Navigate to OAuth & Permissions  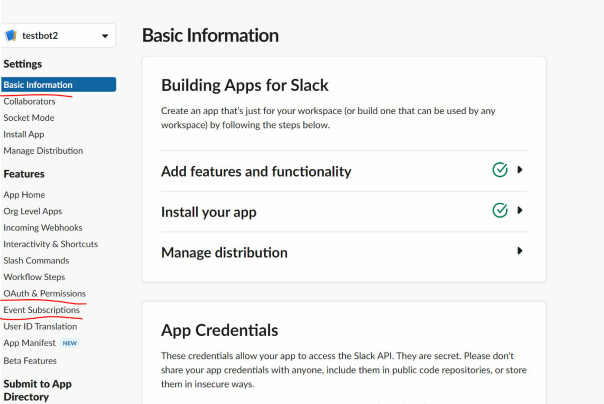click(45, 293)
